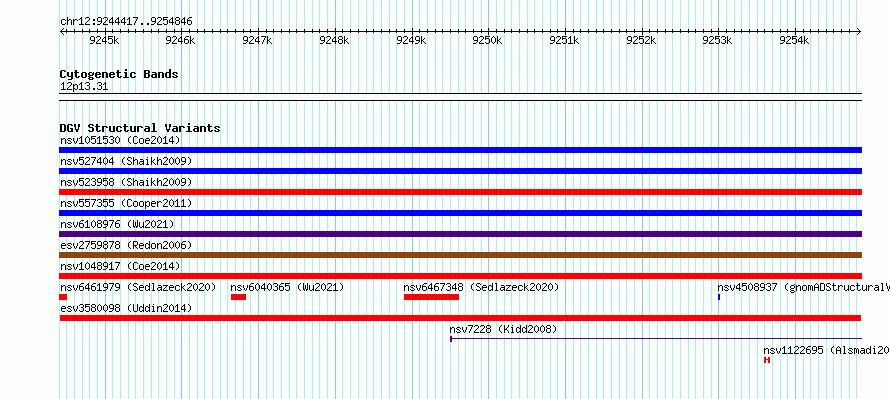
Task: Click the left arrow end of ruler
Action: [x=62, y=32]
